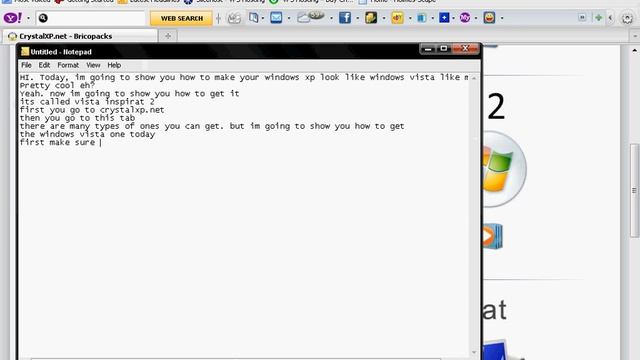The height and width of the screenshot is (360, 640).
Task: Click the Notepad title bar icon
Action: coord(25,51)
